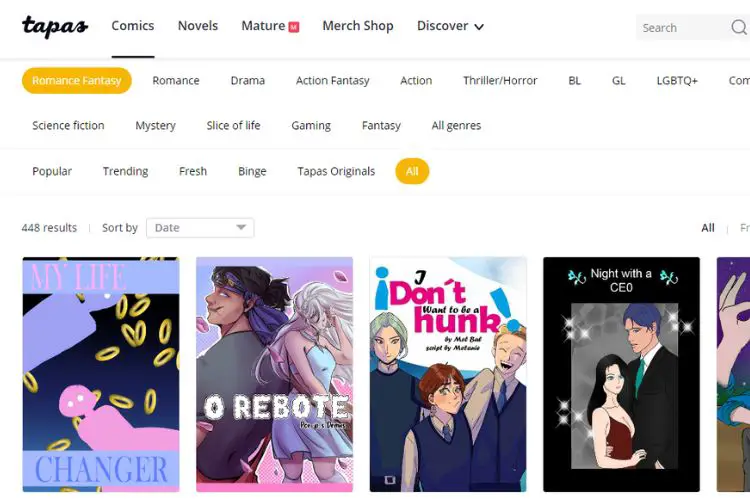The image size is (750, 499).
Task: Expand the Discover menu chevron
Action: point(479,27)
